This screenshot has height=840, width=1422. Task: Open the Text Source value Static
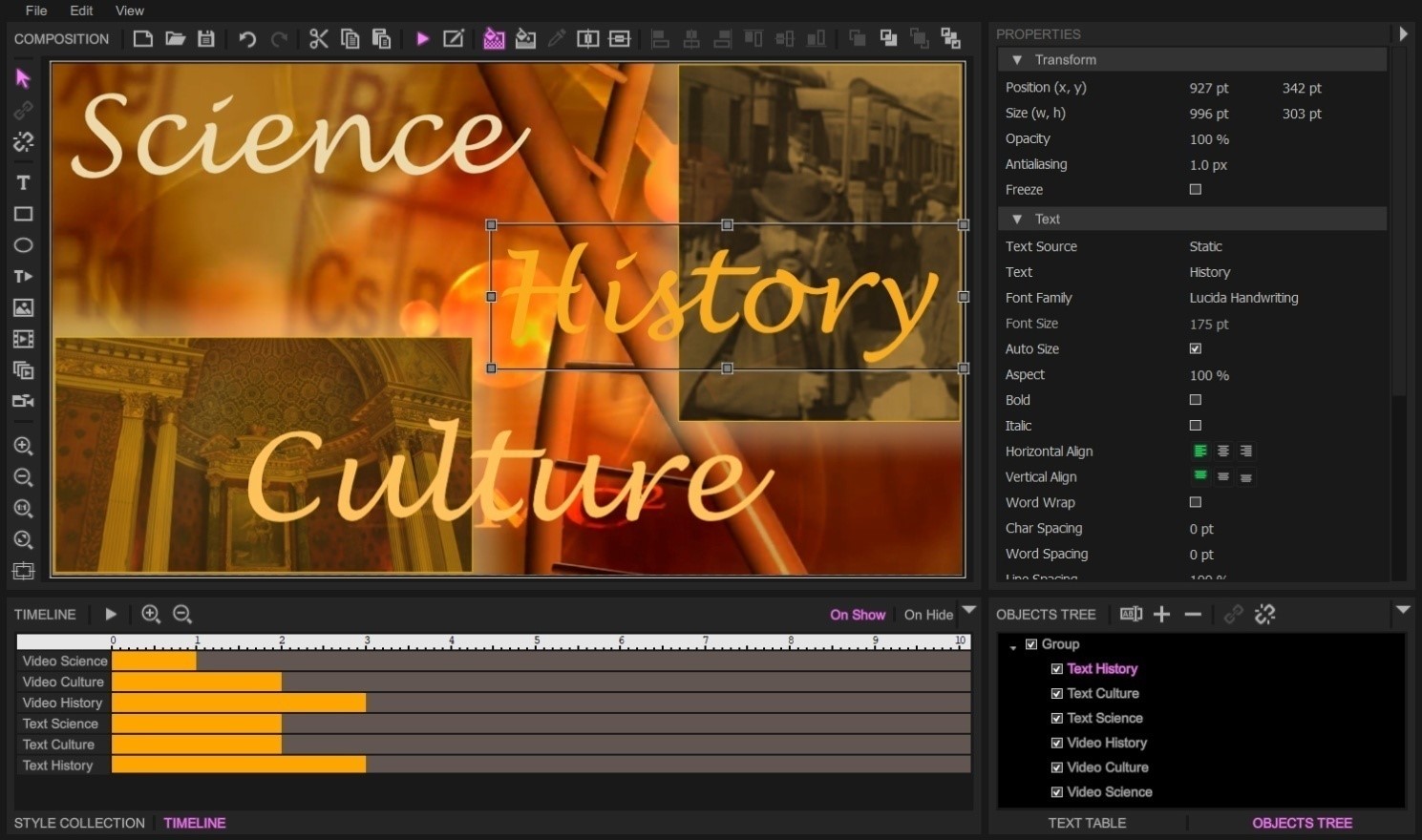(1205, 246)
